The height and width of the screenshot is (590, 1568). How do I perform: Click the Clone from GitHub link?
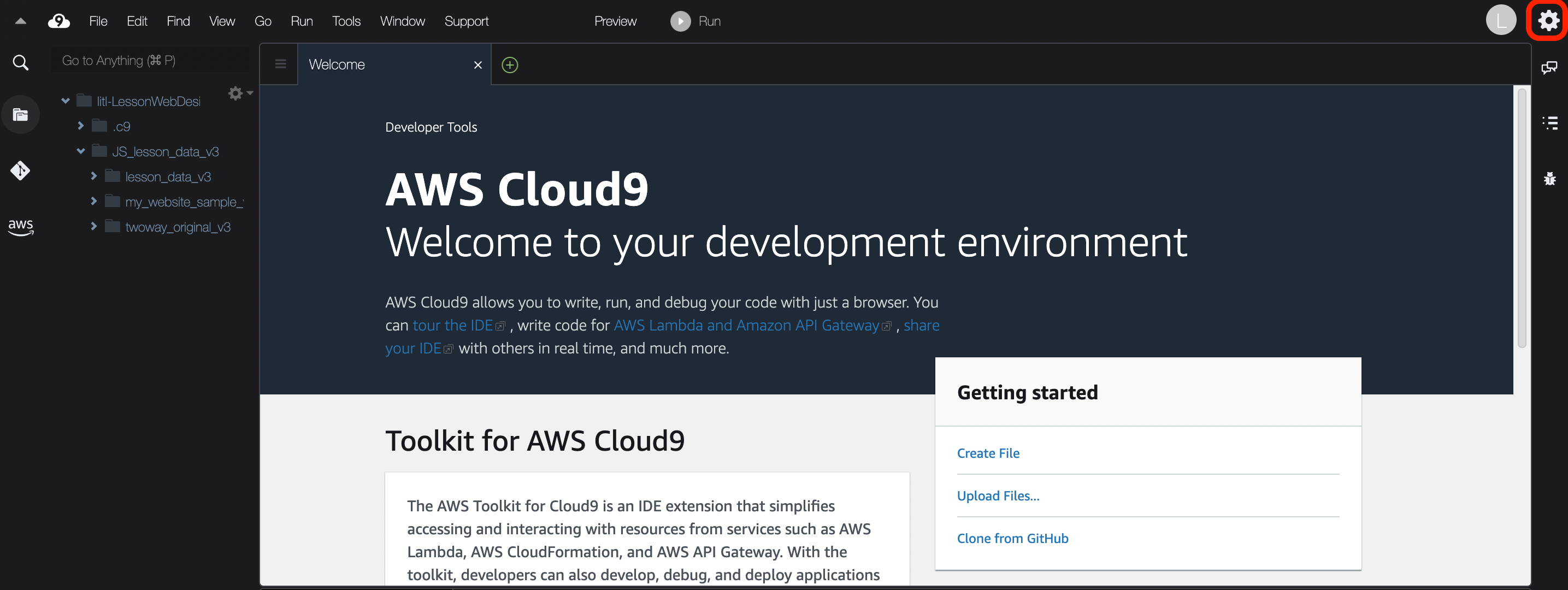(1012, 538)
